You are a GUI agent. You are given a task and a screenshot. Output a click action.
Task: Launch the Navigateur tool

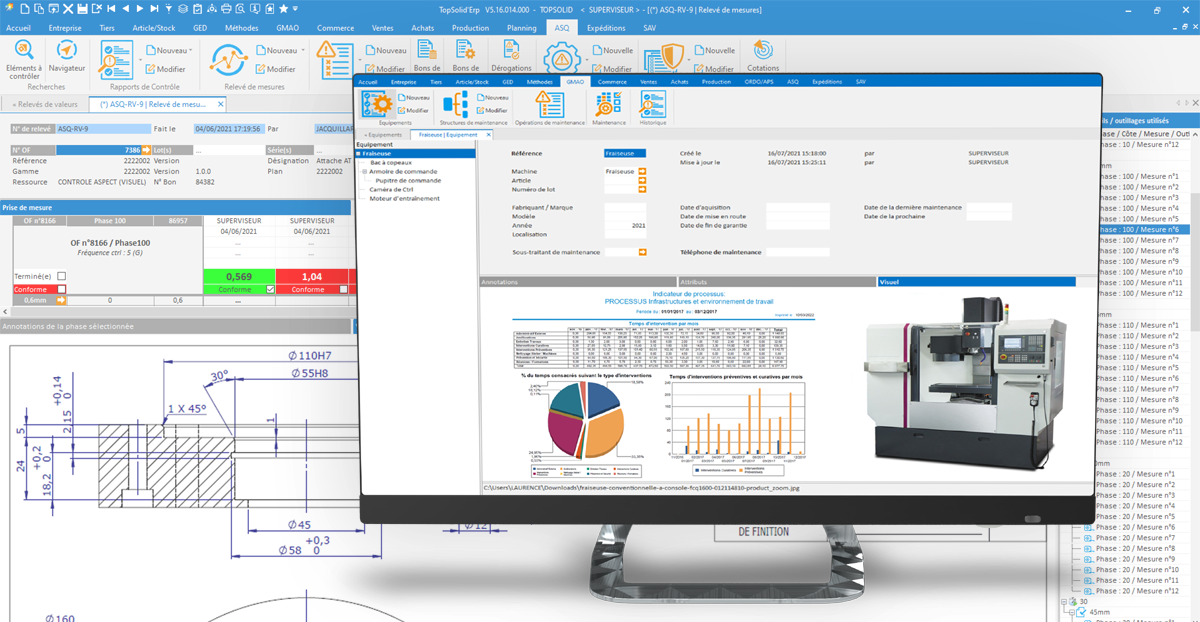(x=67, y=54)
